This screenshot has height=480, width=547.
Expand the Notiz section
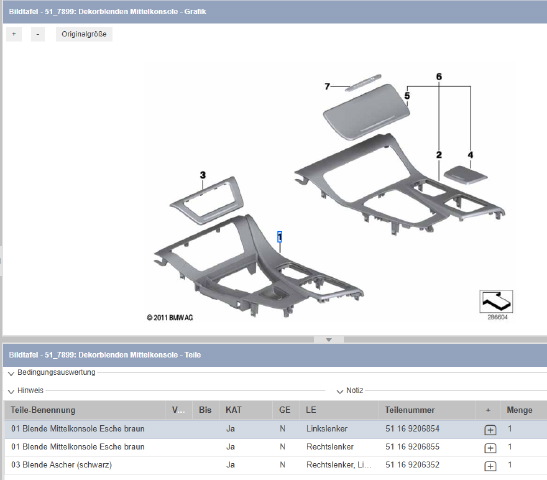340,391
